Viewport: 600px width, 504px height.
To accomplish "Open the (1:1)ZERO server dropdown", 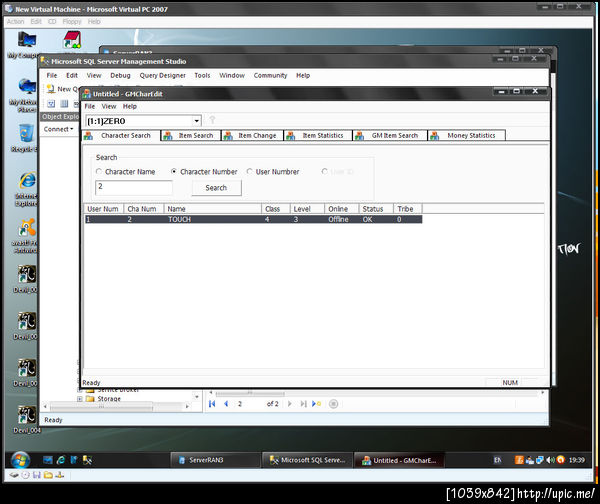I will [196, 121].
